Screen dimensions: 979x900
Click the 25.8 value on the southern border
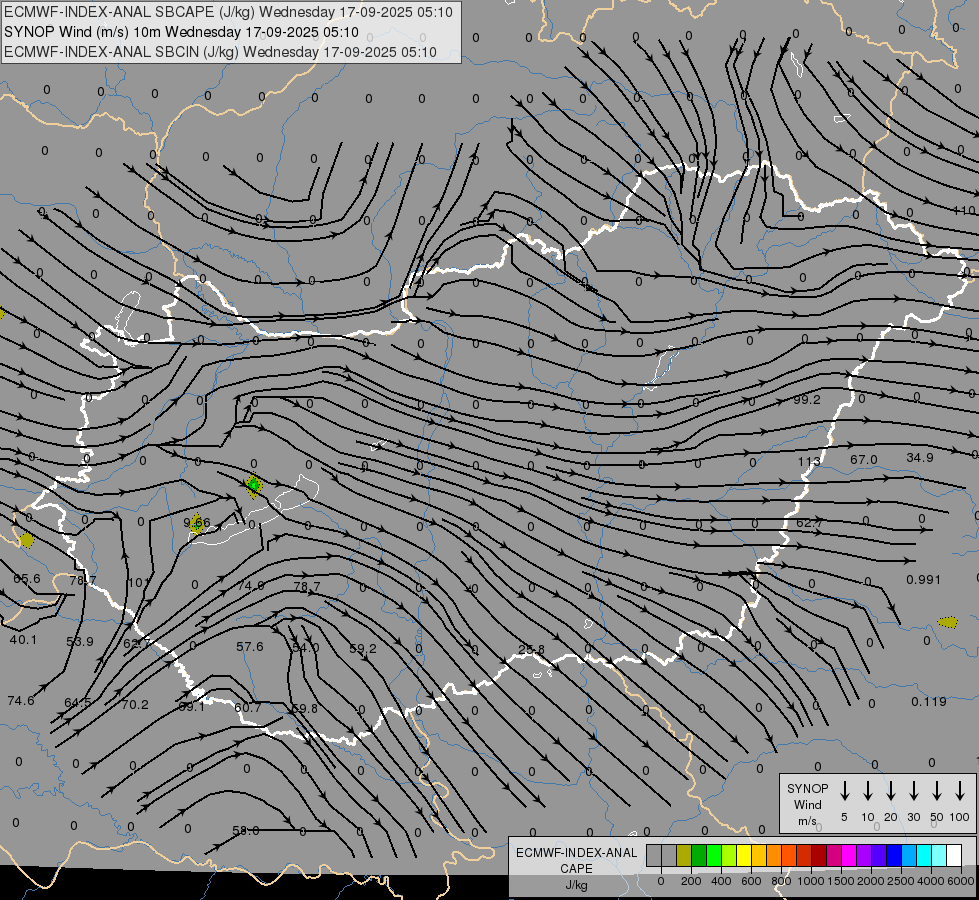(531, 650)
